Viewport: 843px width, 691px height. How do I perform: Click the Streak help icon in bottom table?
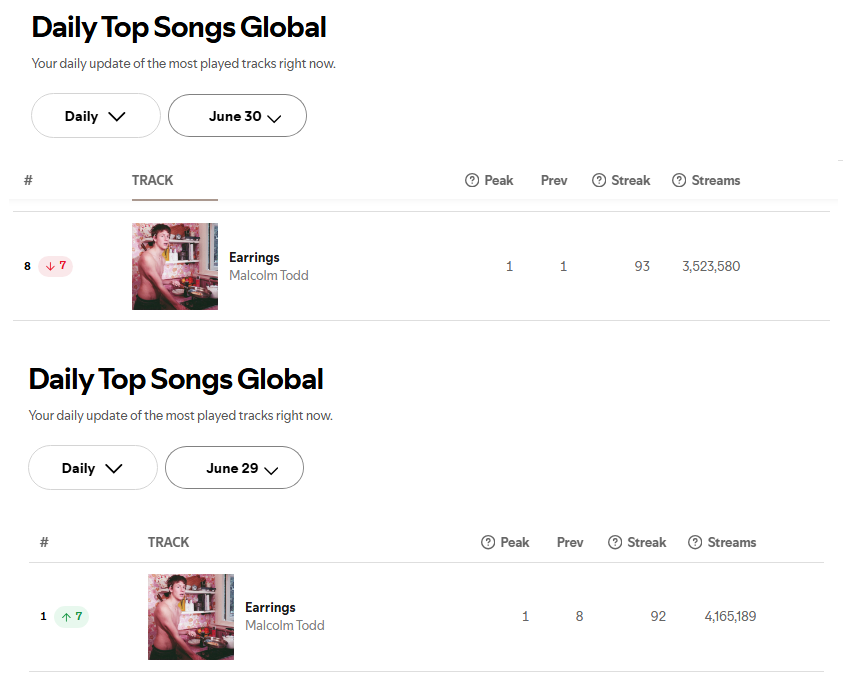pos(615,542)
